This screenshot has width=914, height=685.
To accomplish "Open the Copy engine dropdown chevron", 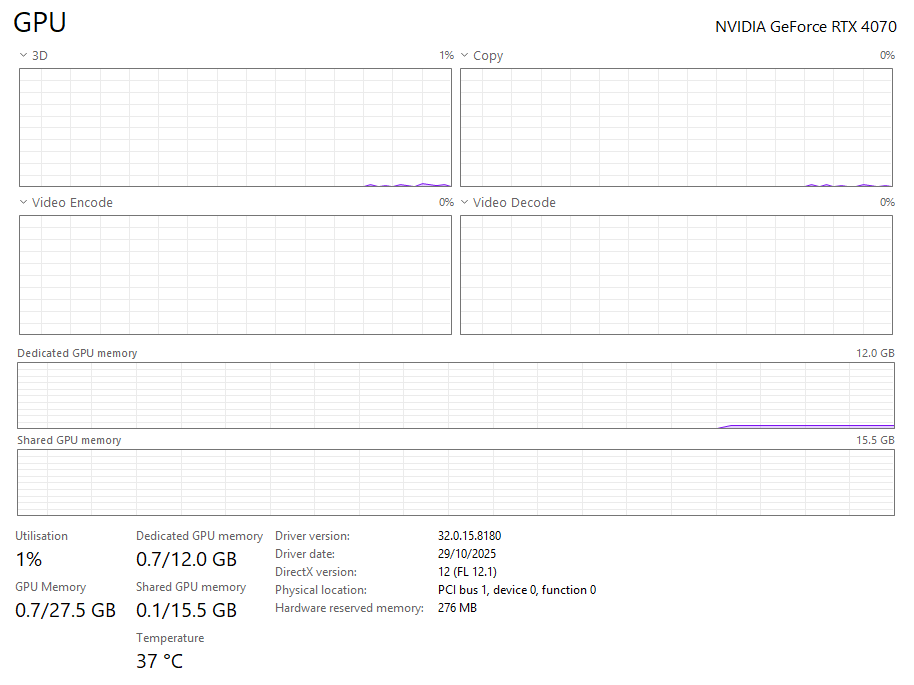I will point(465,56).
